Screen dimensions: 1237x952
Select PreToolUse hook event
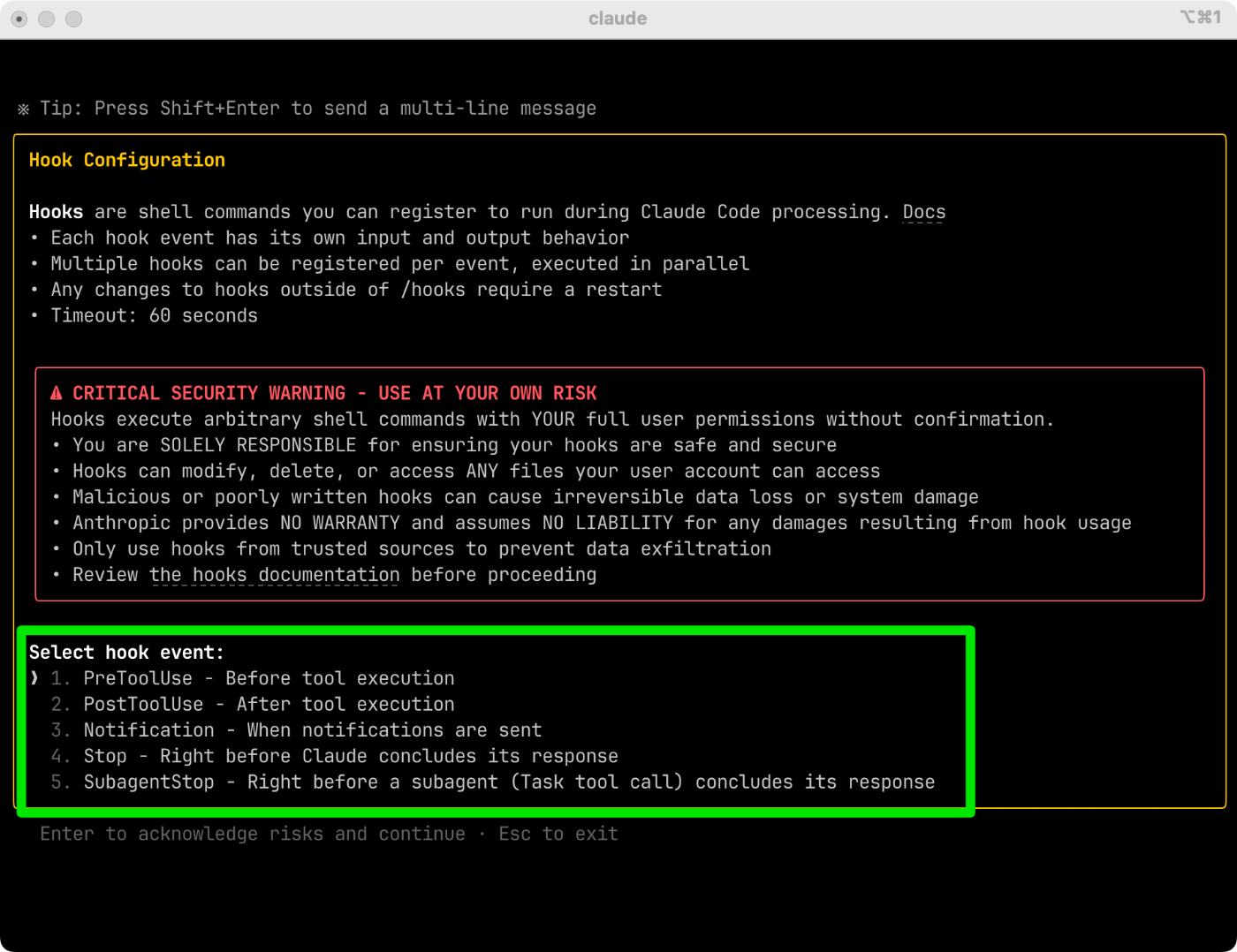coord(269,678)
